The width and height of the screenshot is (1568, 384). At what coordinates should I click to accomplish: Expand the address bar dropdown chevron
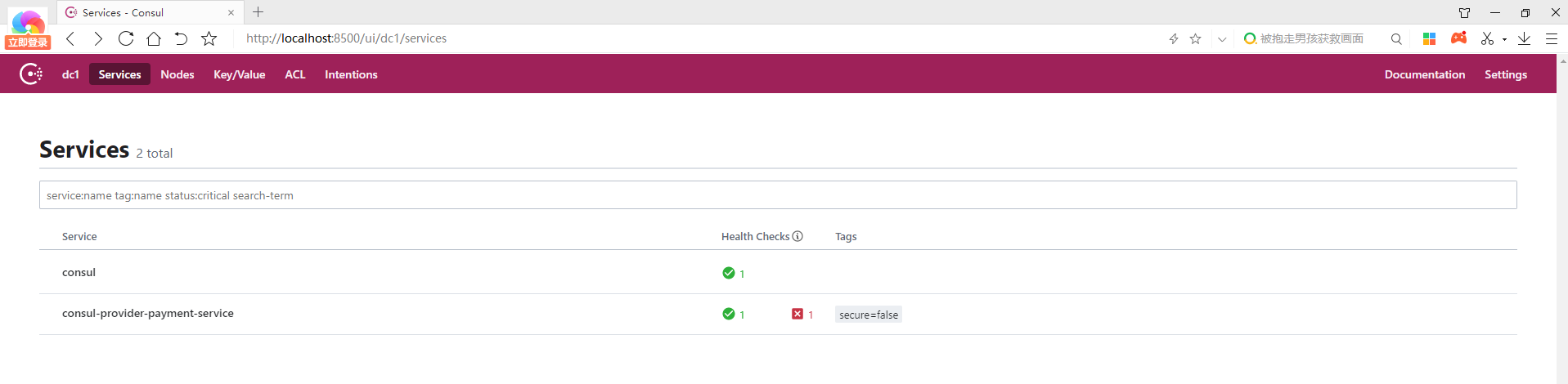point(1222,39)
